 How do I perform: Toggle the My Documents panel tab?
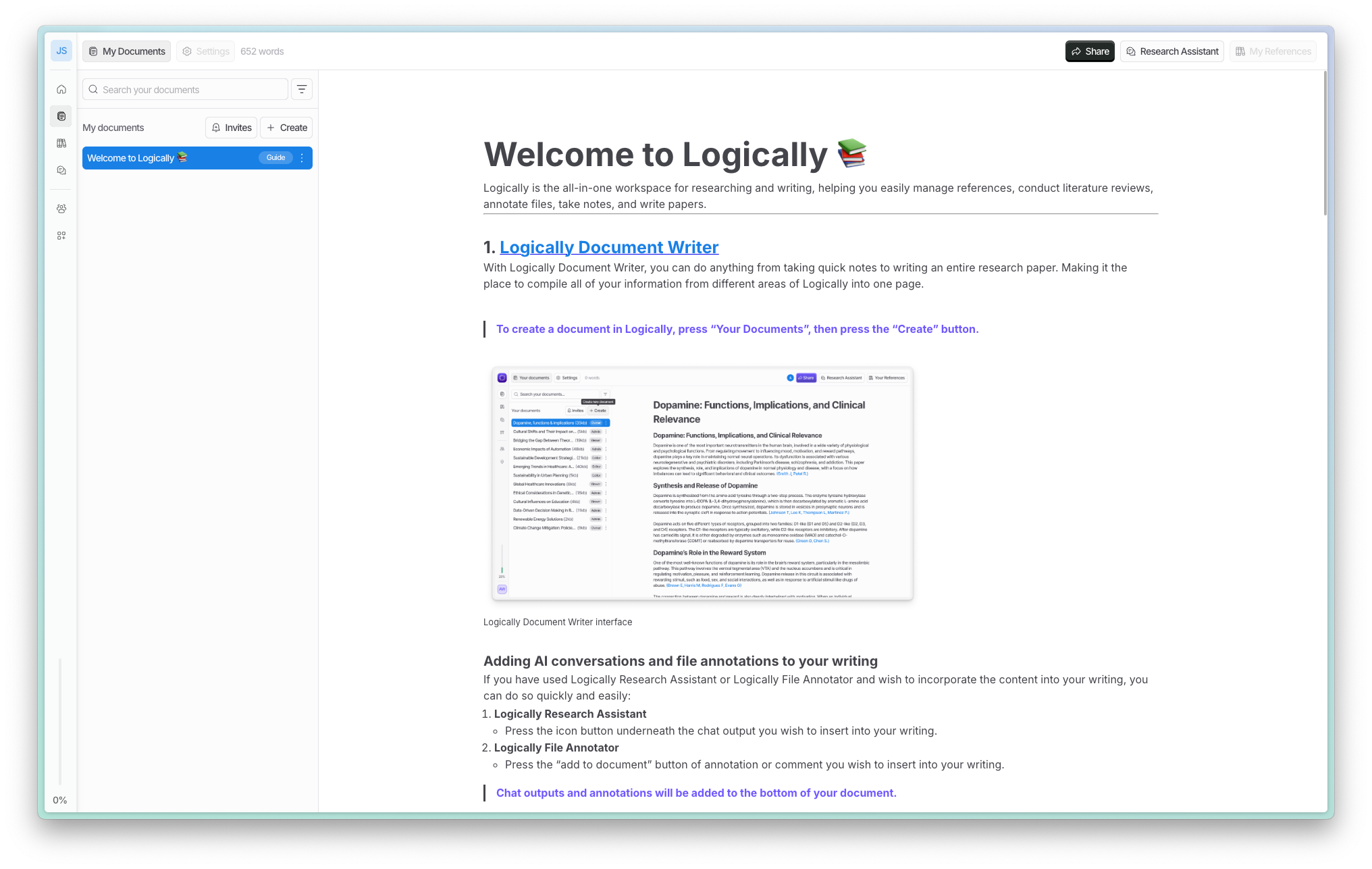(x=127, y=51)
